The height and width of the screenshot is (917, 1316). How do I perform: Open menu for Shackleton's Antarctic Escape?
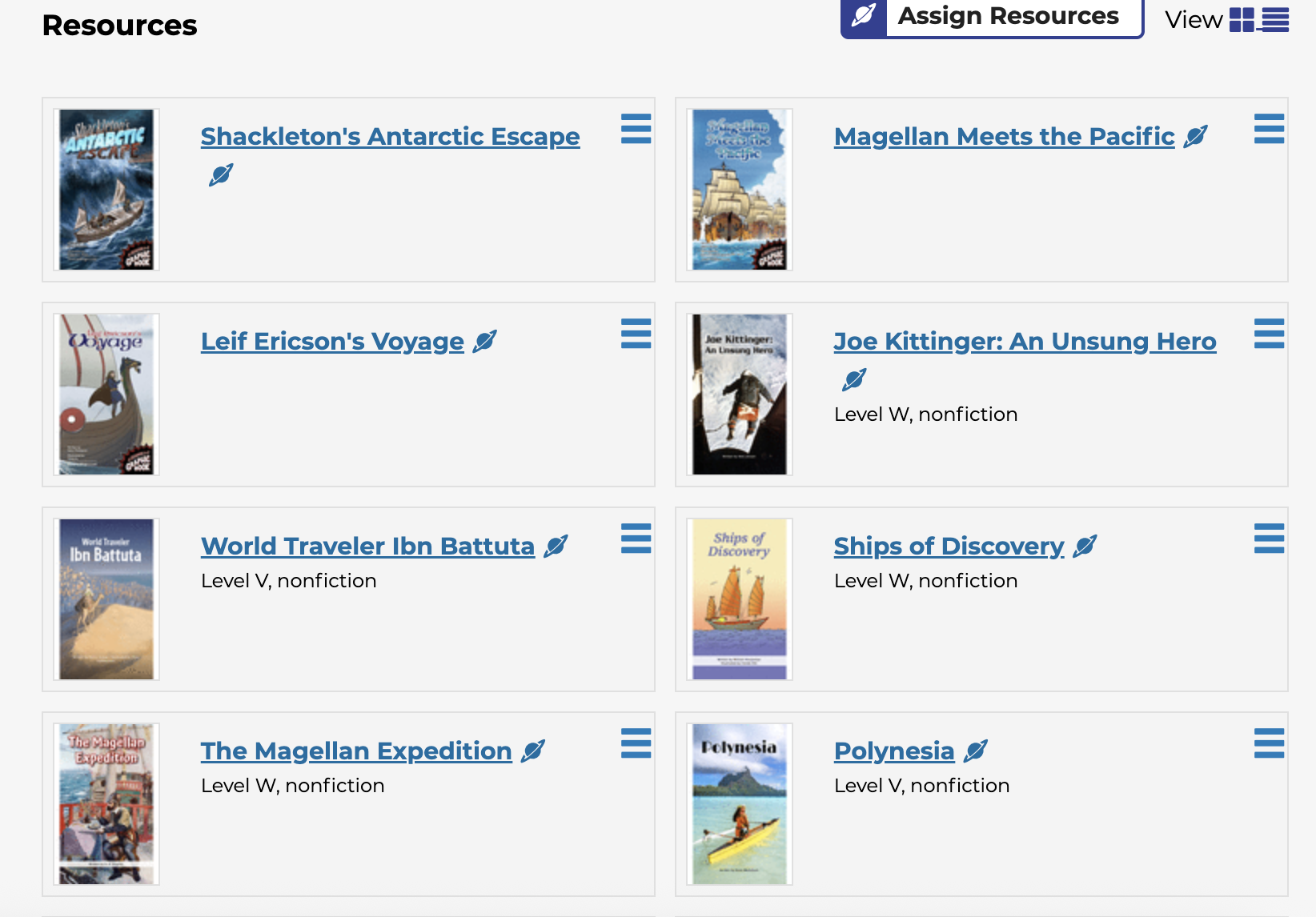[636, 129]
